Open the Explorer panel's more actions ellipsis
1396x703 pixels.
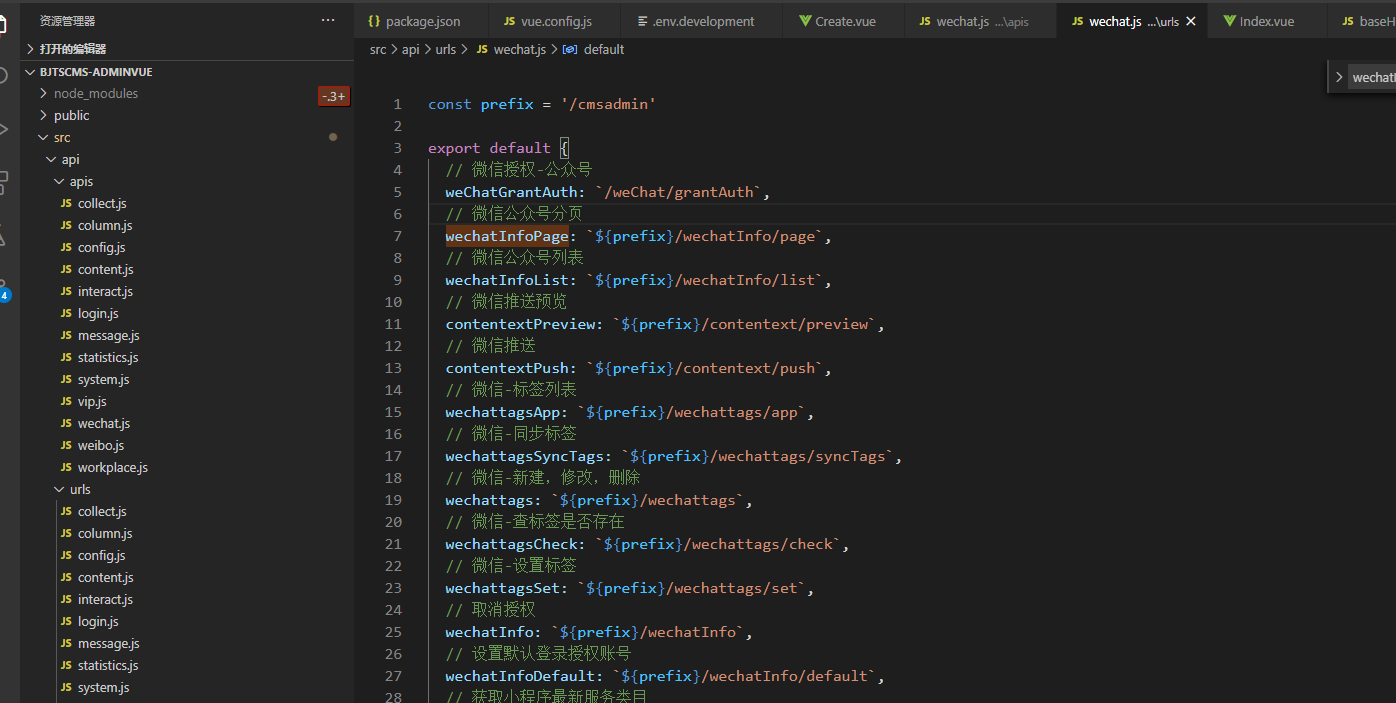pyautogui.click(x=328, y=20)
